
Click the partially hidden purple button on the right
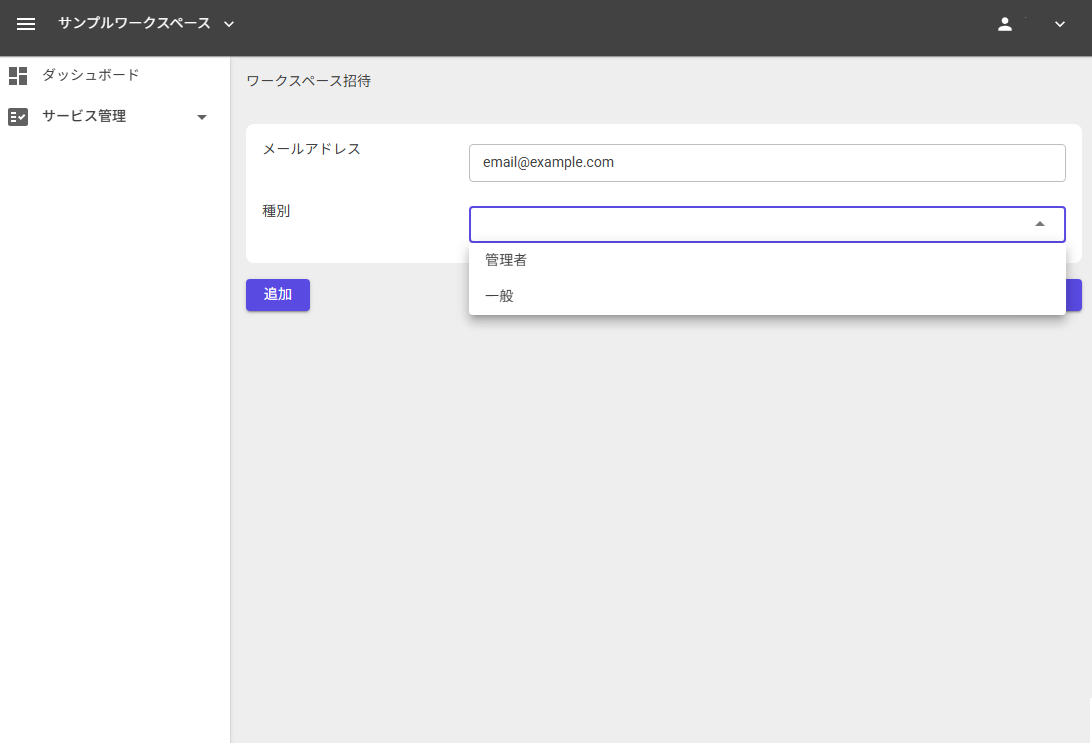point(1075,295)
